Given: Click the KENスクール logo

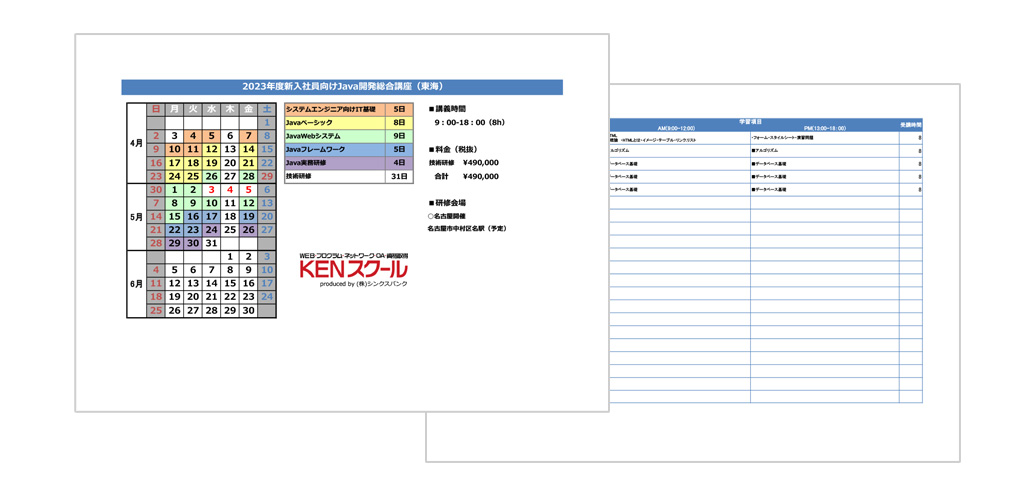Looking at the screenshot, I should (x=353, y=269).
